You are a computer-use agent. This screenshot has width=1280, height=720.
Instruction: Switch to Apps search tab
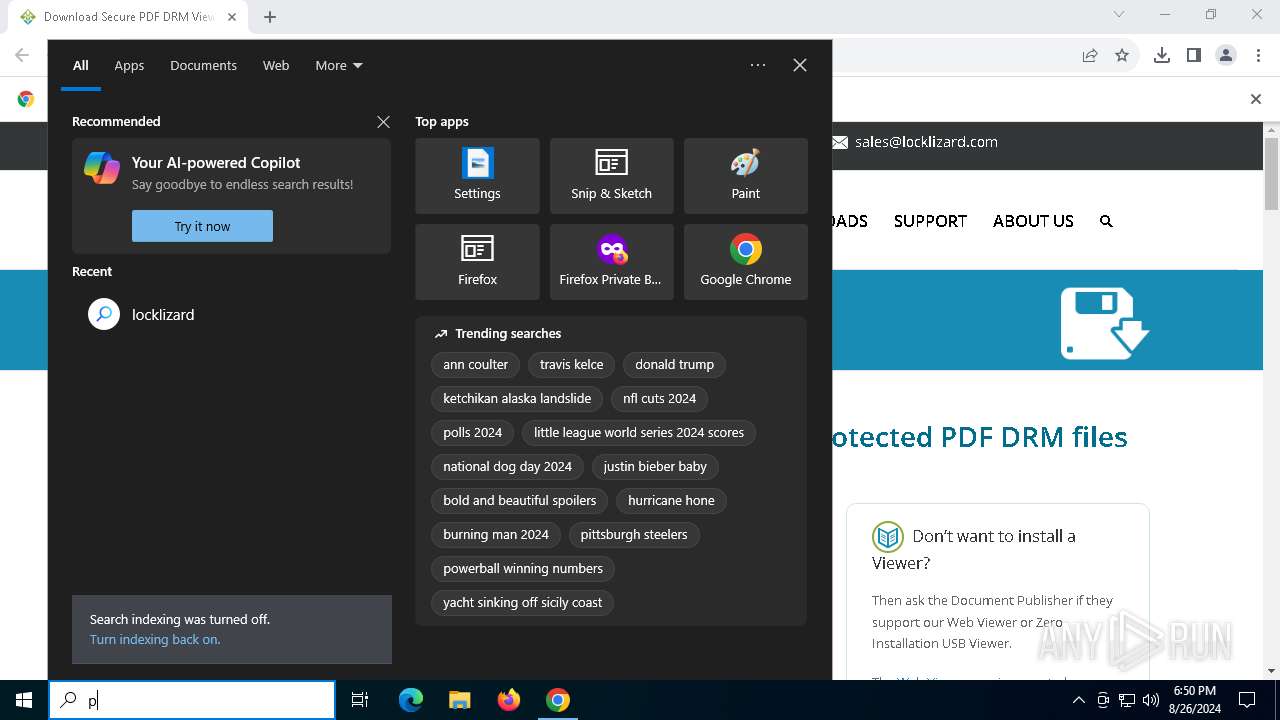coord(129,65)
